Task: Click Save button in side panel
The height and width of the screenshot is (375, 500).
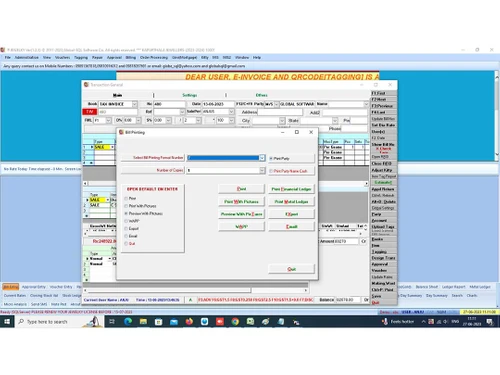Action: click(383, 296)
